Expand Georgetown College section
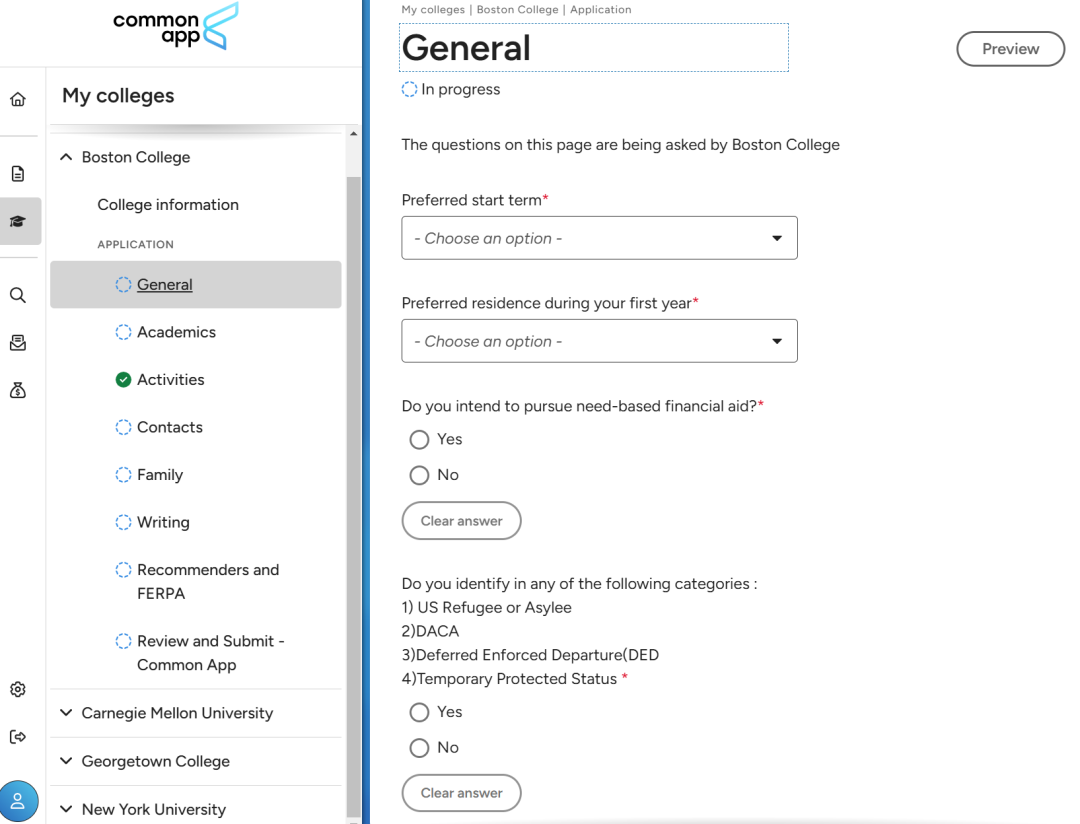 tap(66, 761)
